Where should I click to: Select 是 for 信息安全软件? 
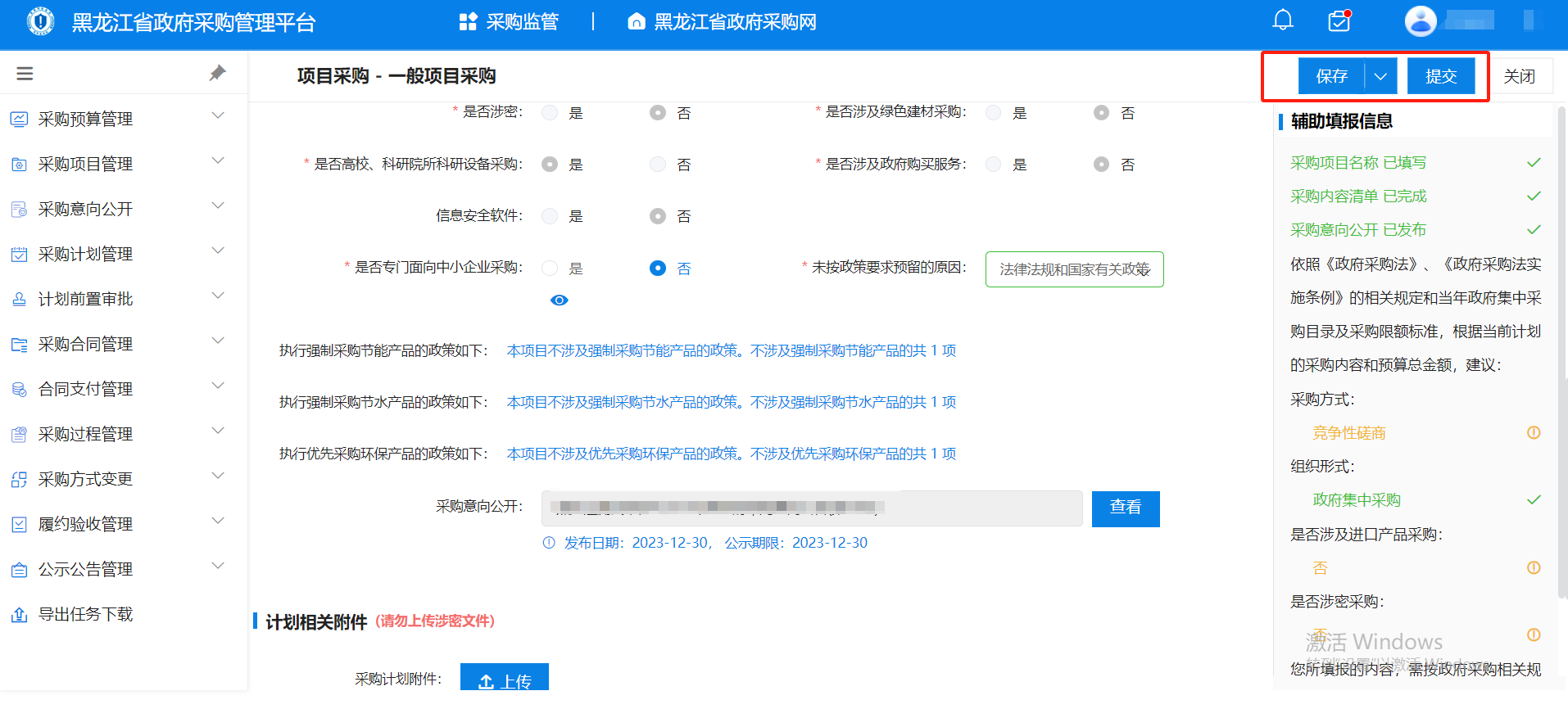550,216
